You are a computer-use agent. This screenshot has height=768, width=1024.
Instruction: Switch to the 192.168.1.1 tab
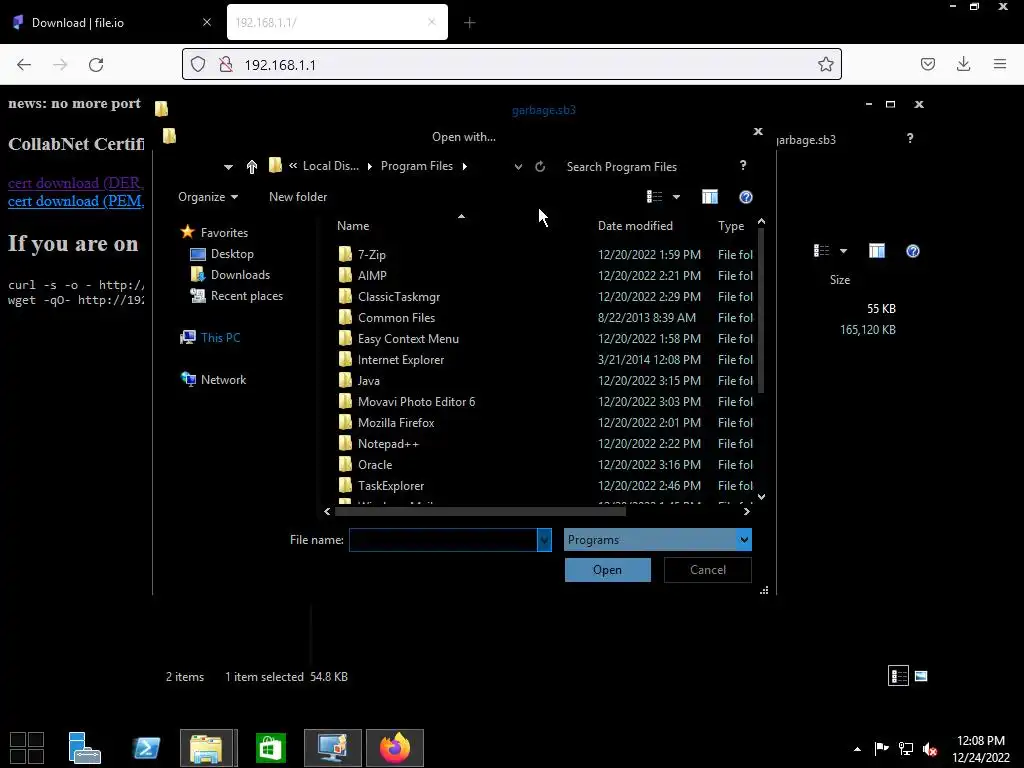point(337,22)
